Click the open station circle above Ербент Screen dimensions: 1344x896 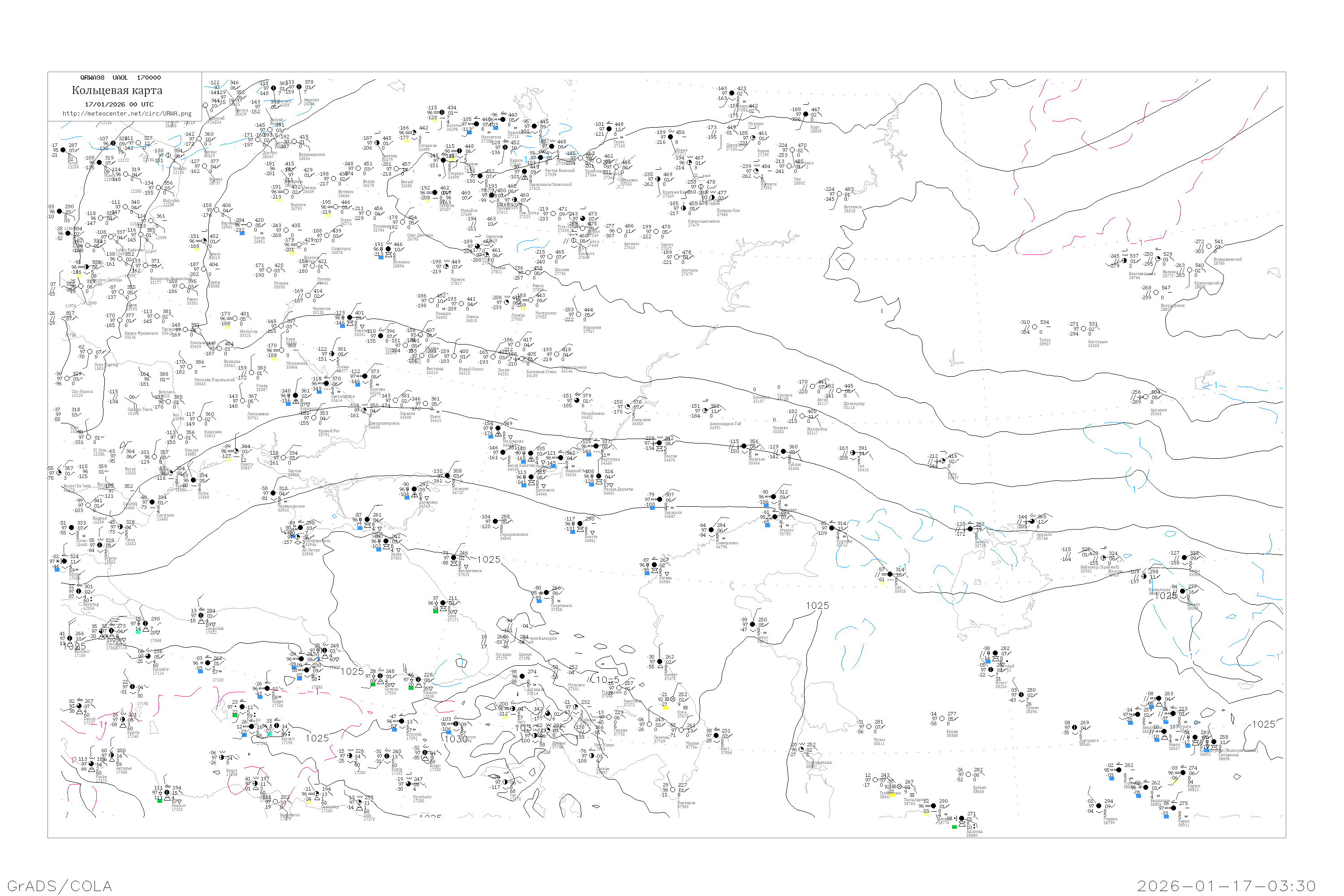click(969, 775)
